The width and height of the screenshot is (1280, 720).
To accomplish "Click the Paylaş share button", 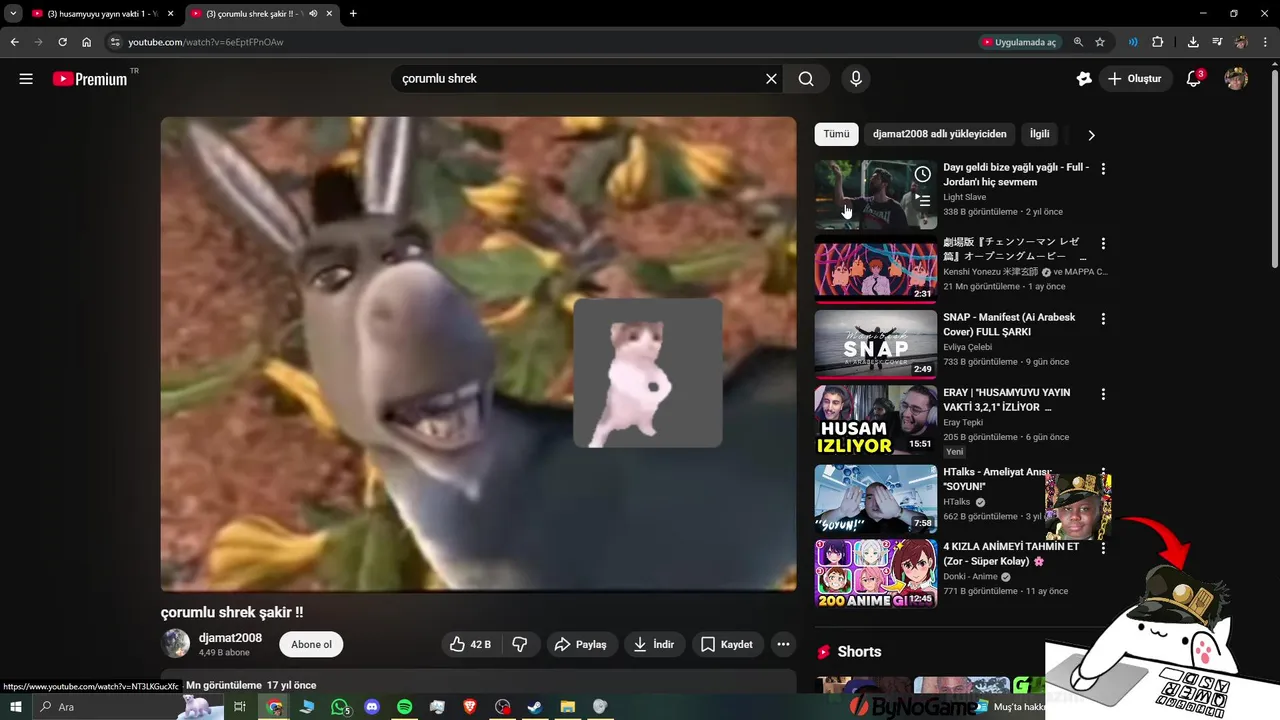I will click(581, 644).
